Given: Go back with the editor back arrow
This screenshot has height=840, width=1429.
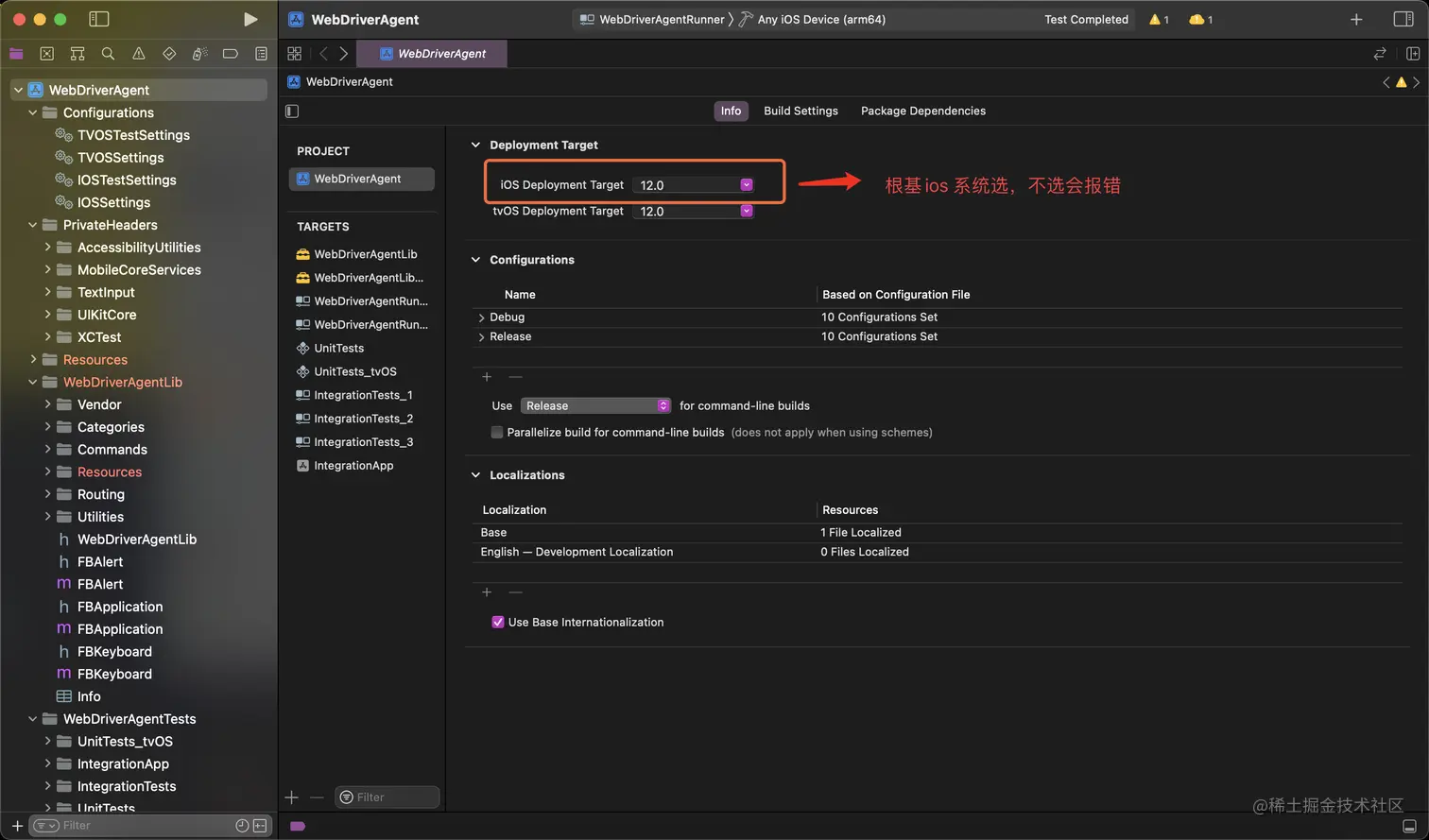Looking at the screenshot, I should (323, 54).
